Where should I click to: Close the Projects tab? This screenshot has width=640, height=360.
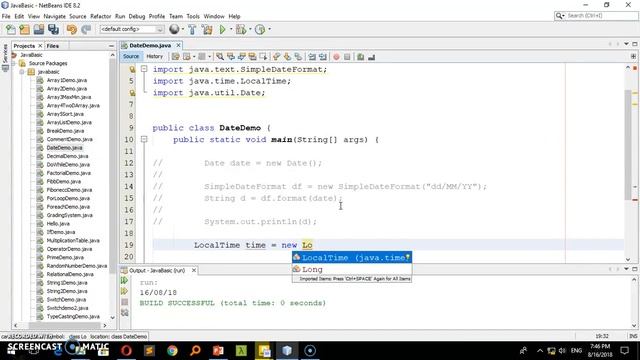[40, 46]
